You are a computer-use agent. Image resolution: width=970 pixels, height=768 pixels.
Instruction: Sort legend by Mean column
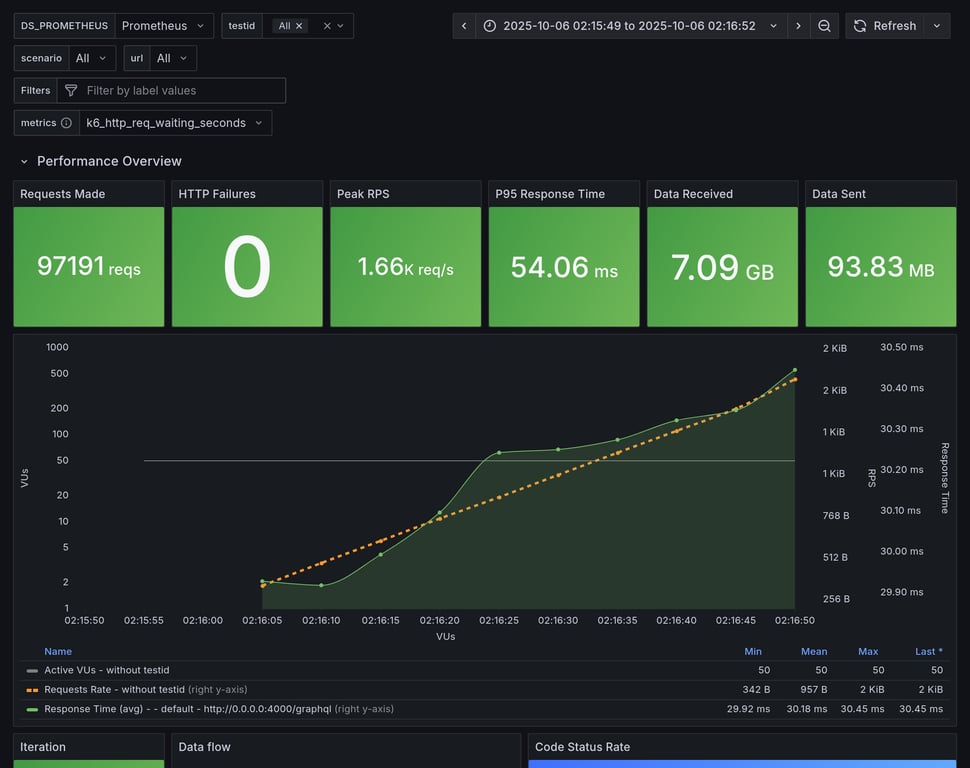click(x=813, y=651)
